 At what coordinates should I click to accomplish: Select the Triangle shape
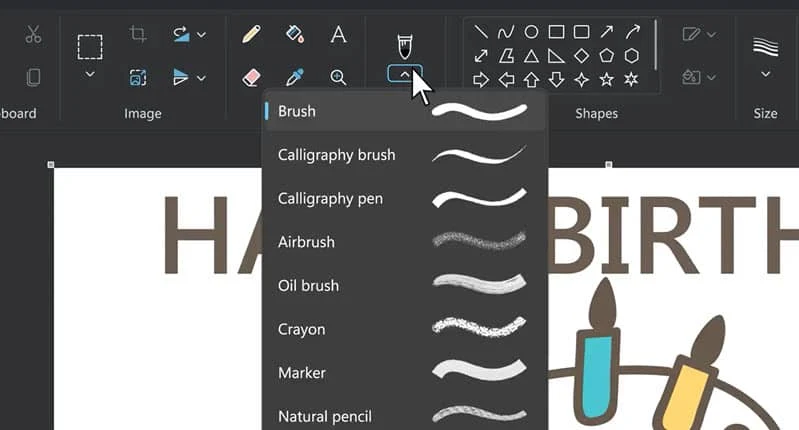[x=531, y=56]
